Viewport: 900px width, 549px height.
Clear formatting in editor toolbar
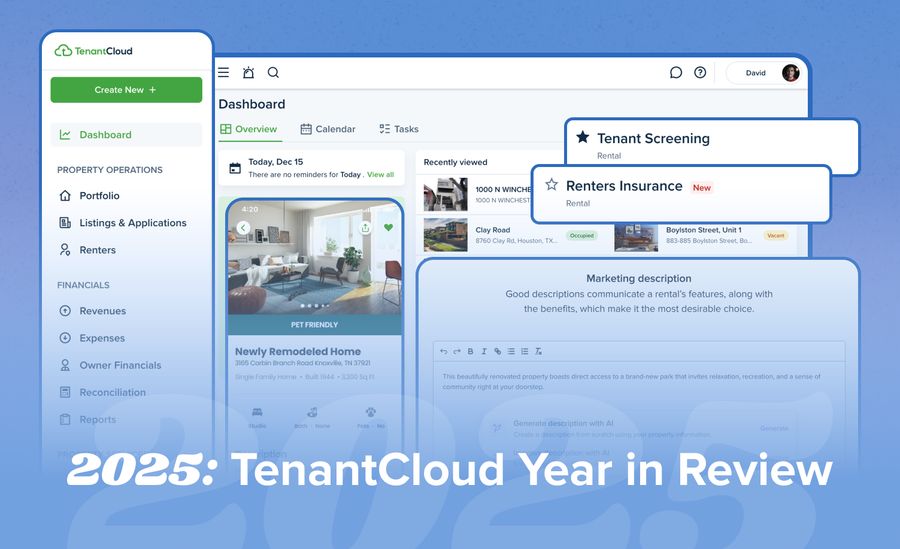(538, 351)
